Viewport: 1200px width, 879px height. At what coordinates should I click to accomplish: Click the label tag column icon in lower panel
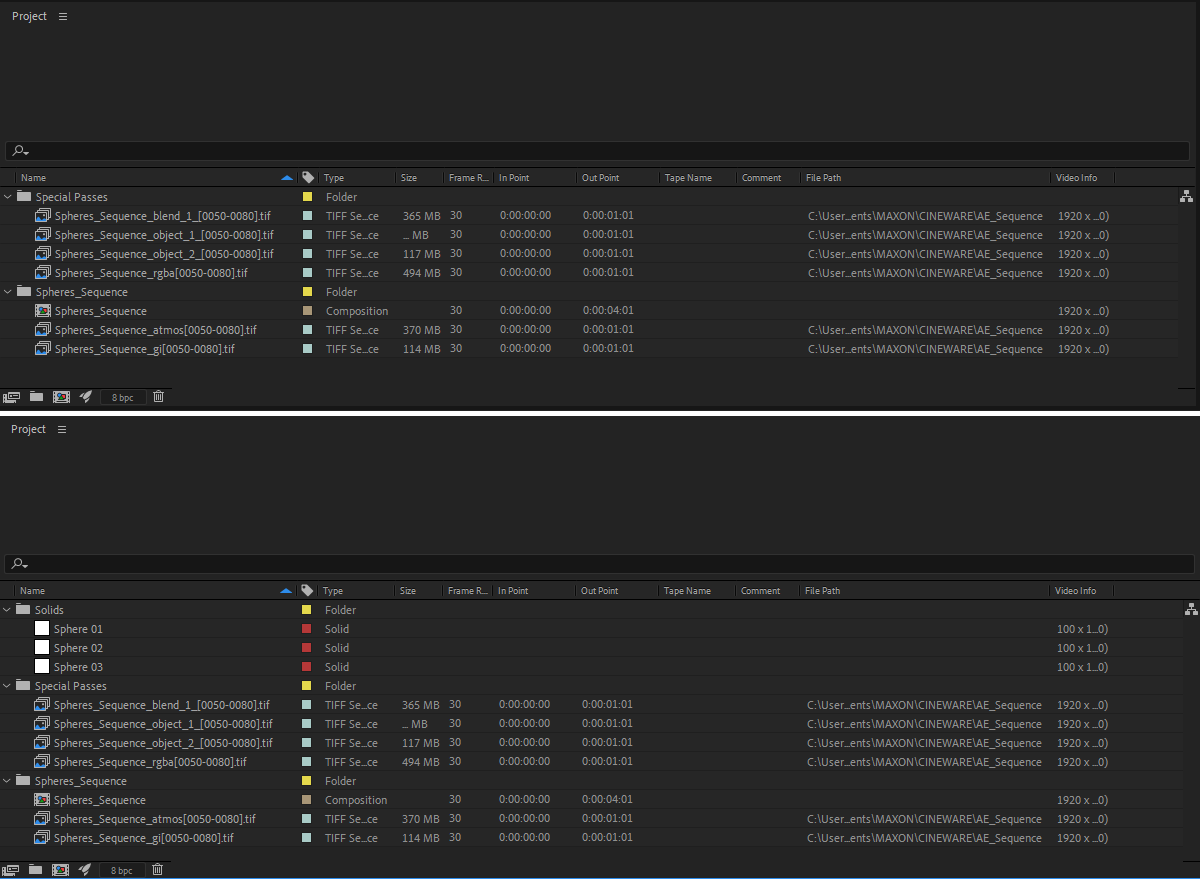pyautogui.click(x=307, y=590)
